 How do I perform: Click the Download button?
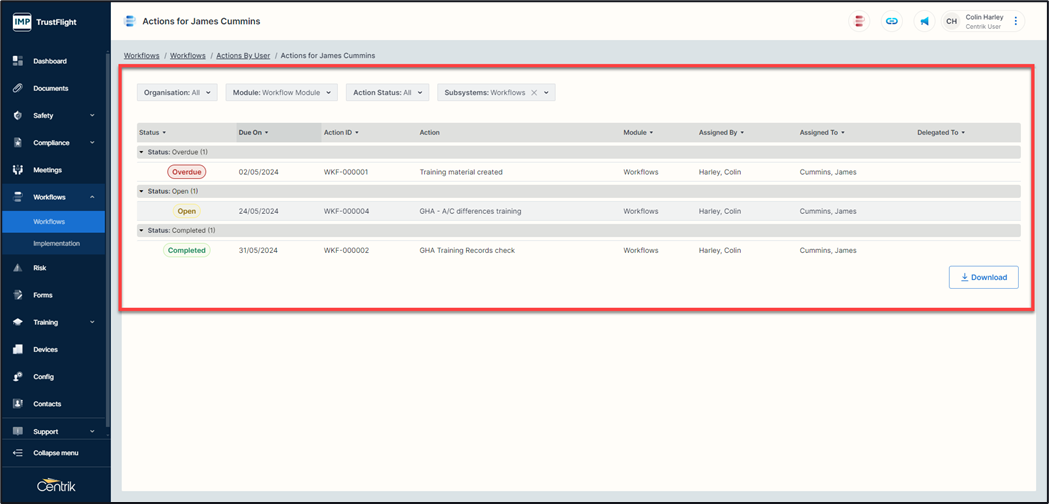click(983, 277)
